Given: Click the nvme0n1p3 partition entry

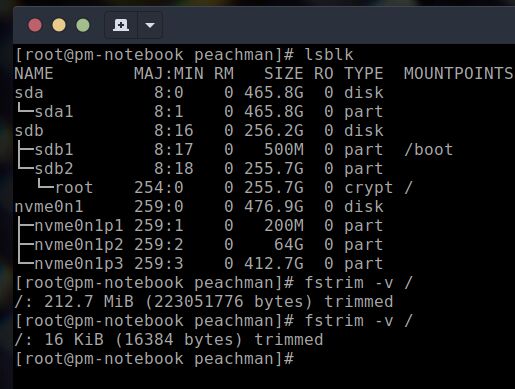Looking at the screenshot, I should tap(79, 263).
